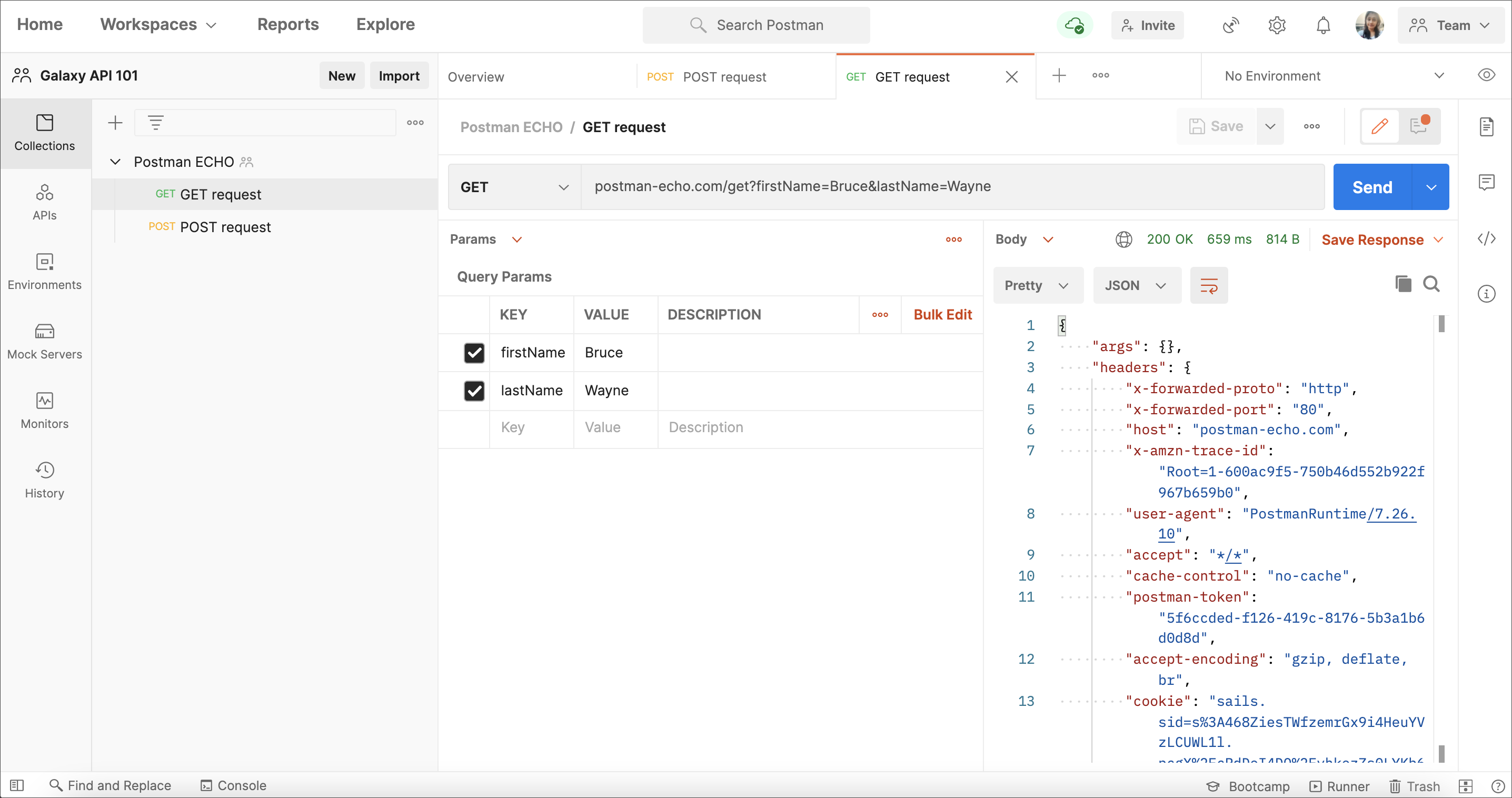Switch to comment mode icon

coord(1420,126)
